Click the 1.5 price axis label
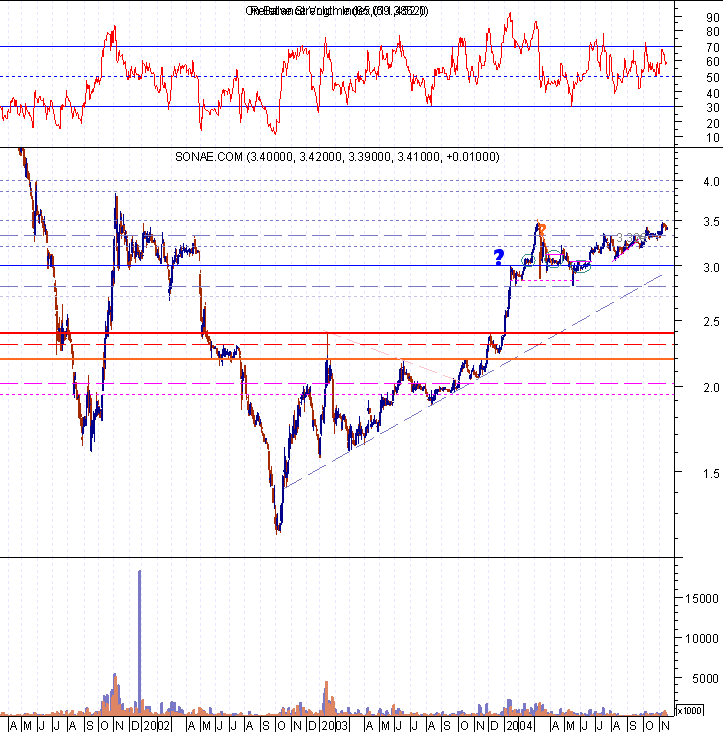723x732 pixels. [711, 473]
